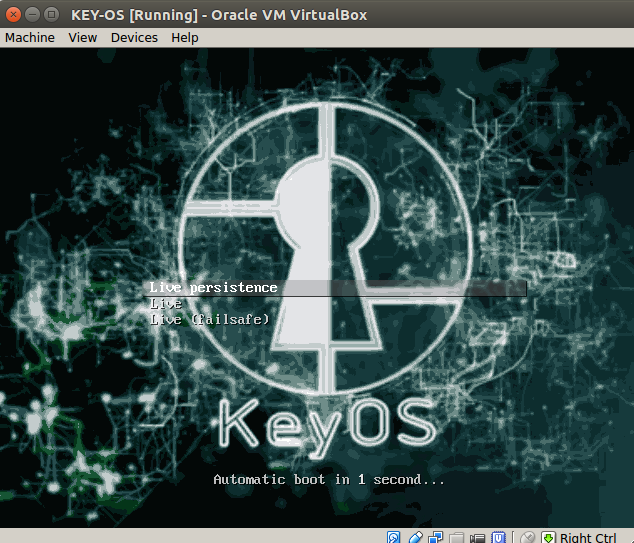The image size is (634, 543).
Task: Click the mouse integration status icon
Action: pyautogui.click(x=528, y=538)
